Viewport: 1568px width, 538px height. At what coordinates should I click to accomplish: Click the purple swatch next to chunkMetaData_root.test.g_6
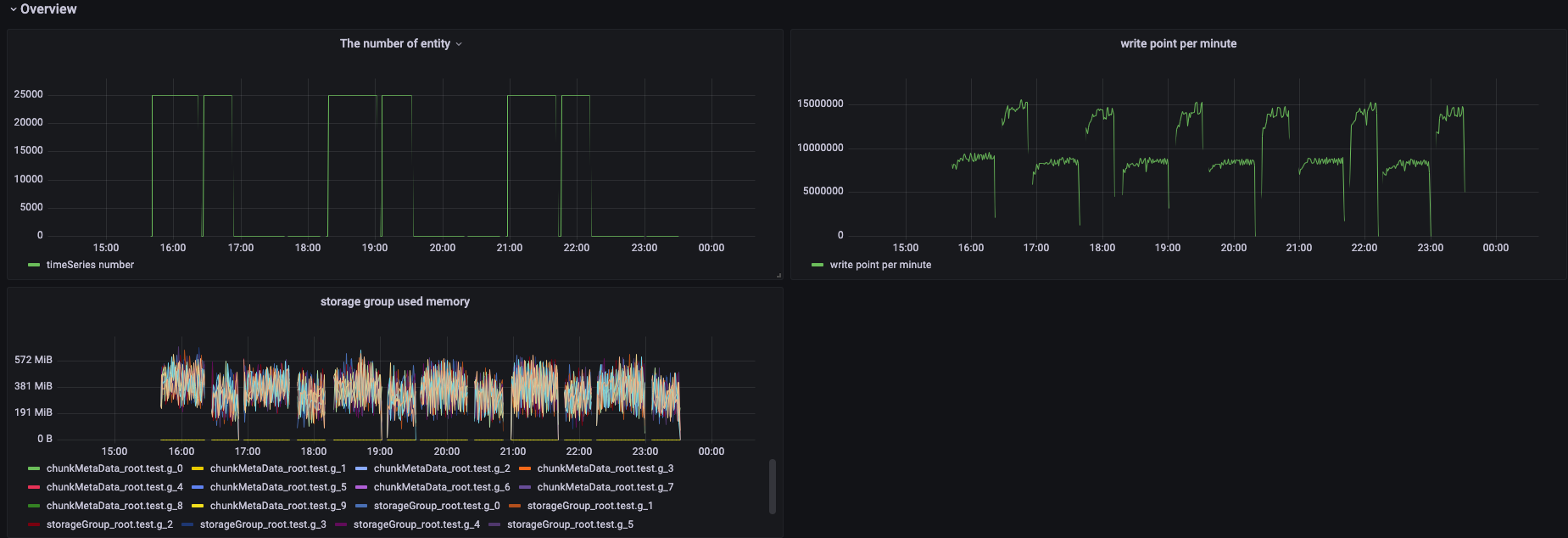(361, 487)
